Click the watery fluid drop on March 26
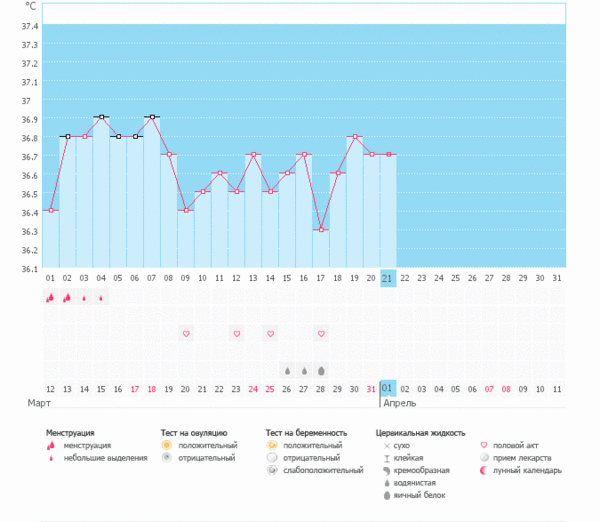This screenshot has width=600, height=522. point(287,371)
